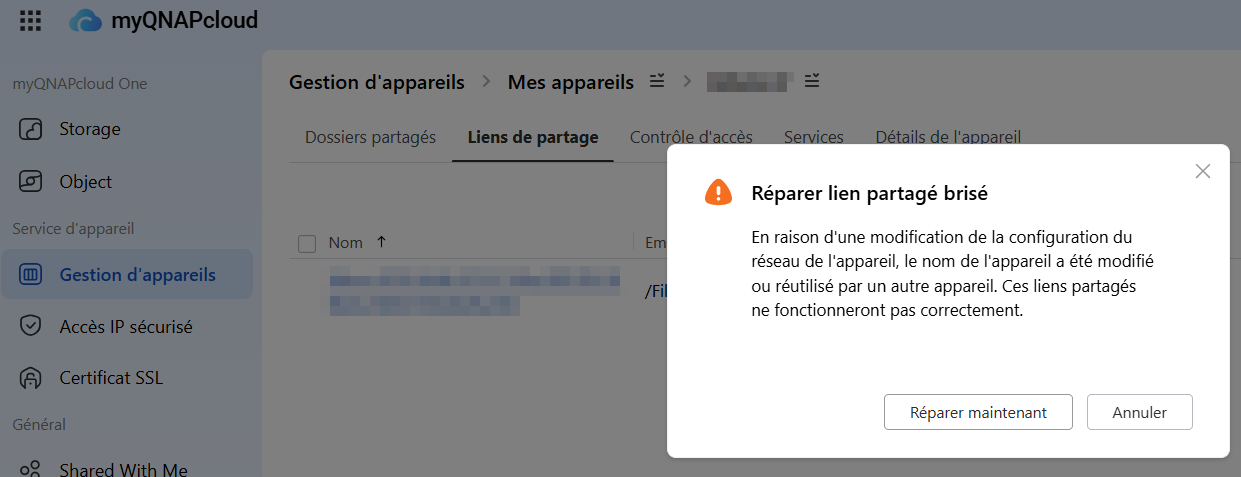Click the blurred shared link name

pos(474,291)
